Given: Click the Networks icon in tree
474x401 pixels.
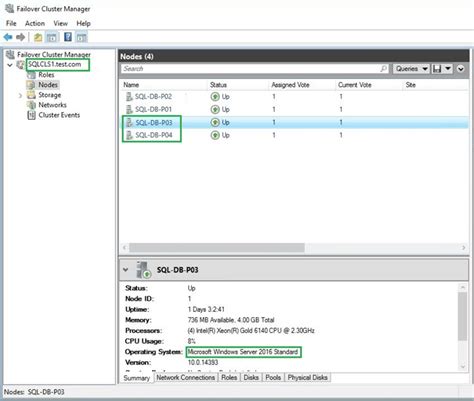Looking at the screenshot, I should tap(31, 105).
